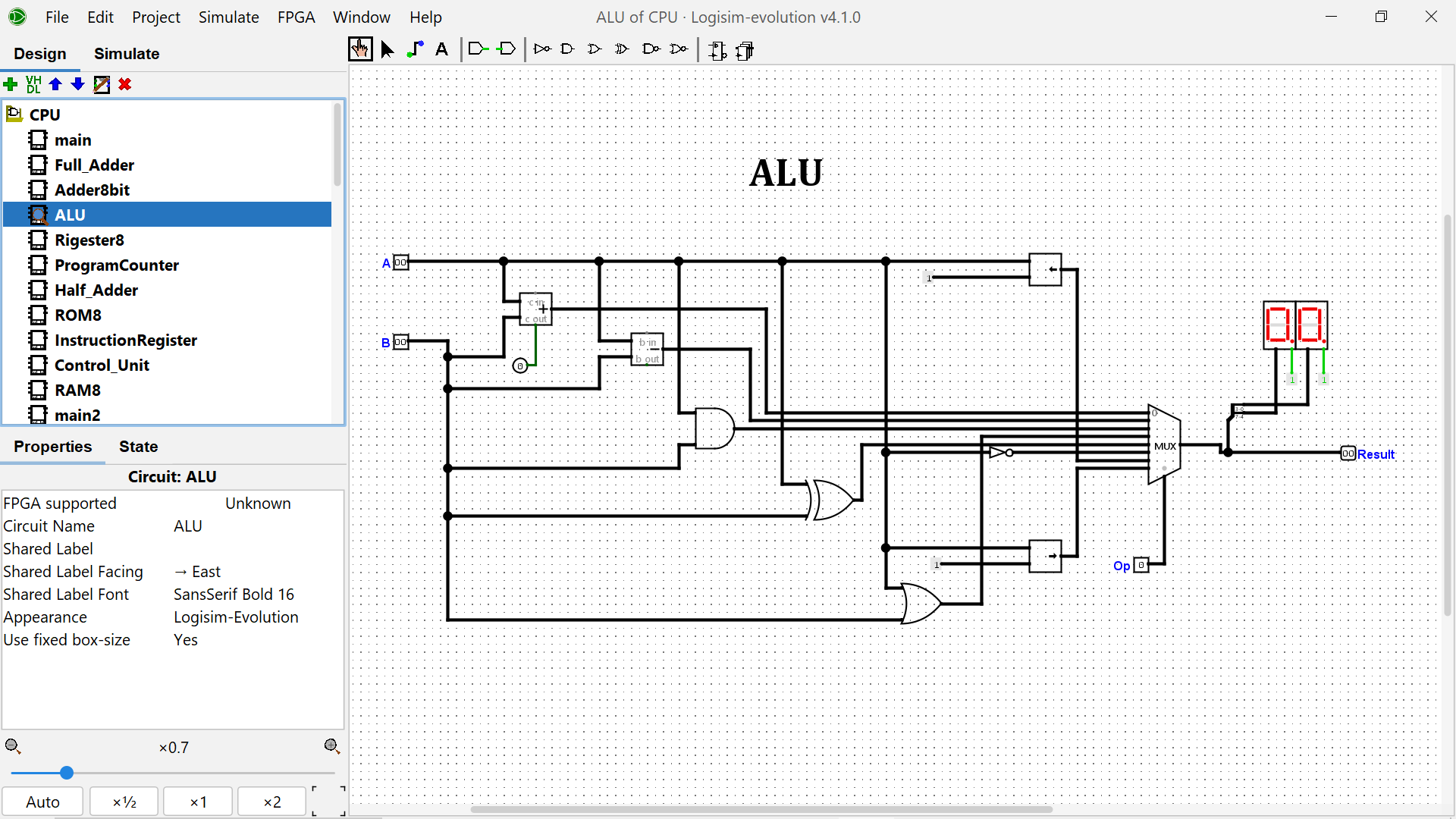
Task: Select the Edit arrow selection tool
Action: 388,50
